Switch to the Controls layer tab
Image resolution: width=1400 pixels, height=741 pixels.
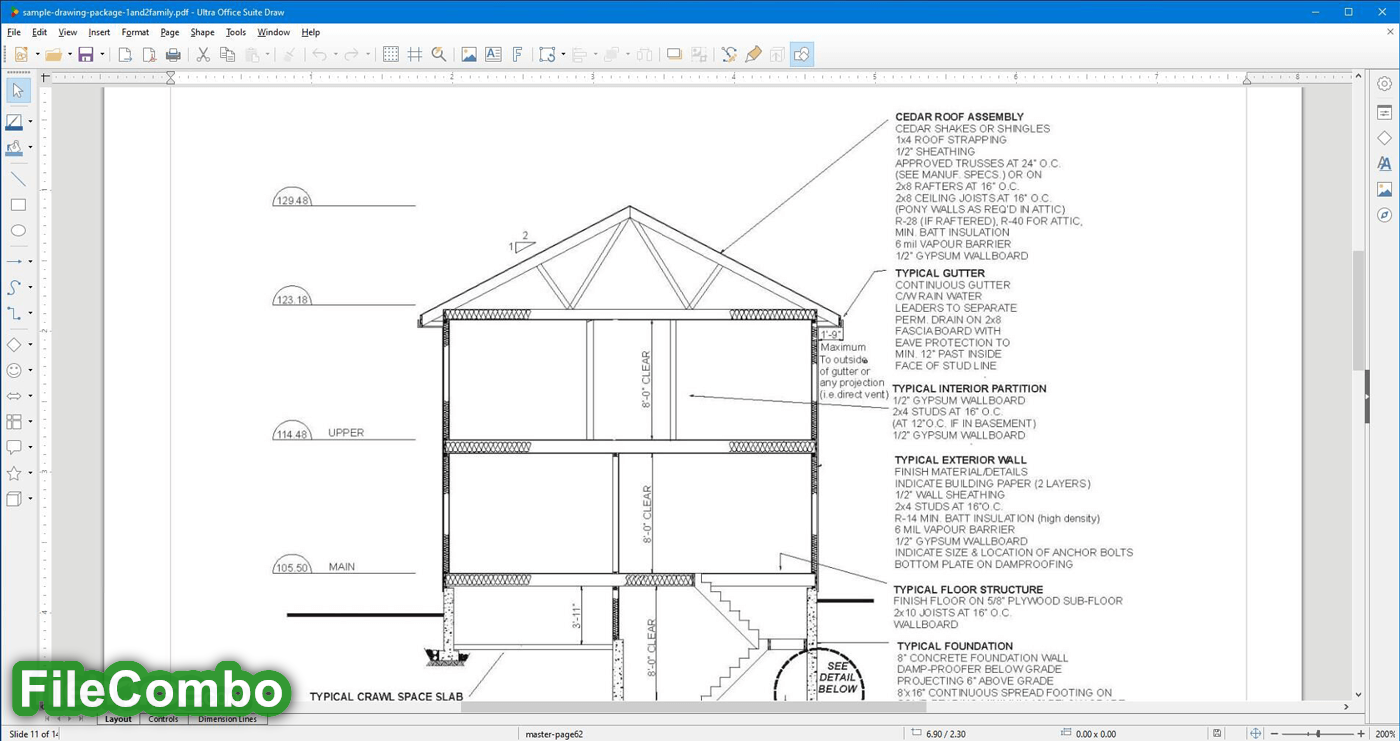click(163, 719)
